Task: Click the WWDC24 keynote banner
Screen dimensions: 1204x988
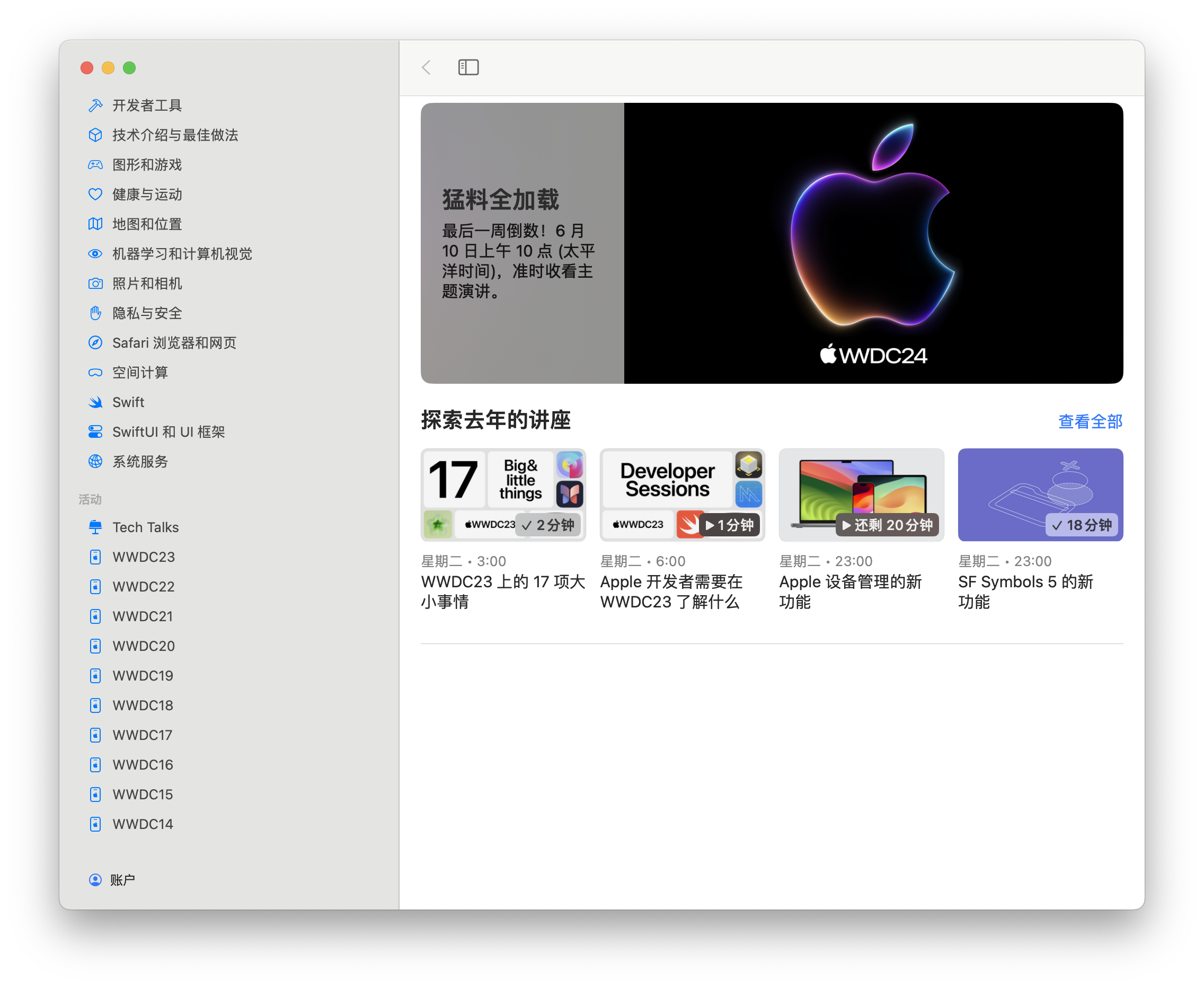Action: tap(771, 243)
